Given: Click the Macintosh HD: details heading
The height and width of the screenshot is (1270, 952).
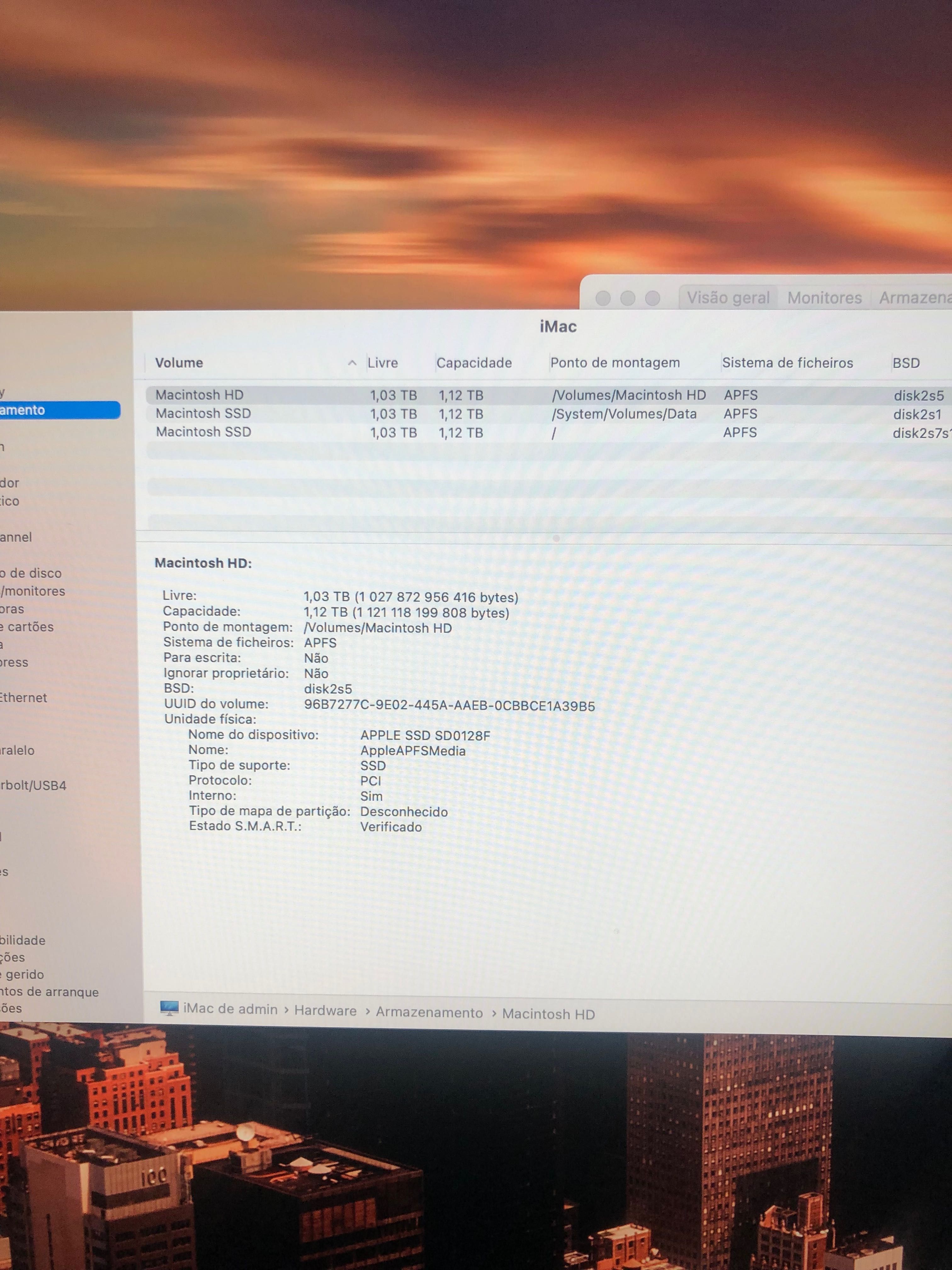Looking at the screenshot, I should pos(203,563).
